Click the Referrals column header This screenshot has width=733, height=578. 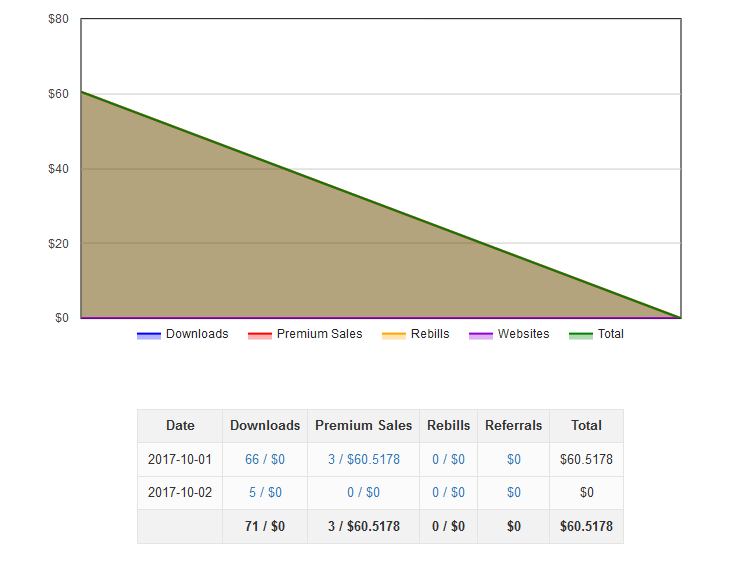[x=513, y=426]
